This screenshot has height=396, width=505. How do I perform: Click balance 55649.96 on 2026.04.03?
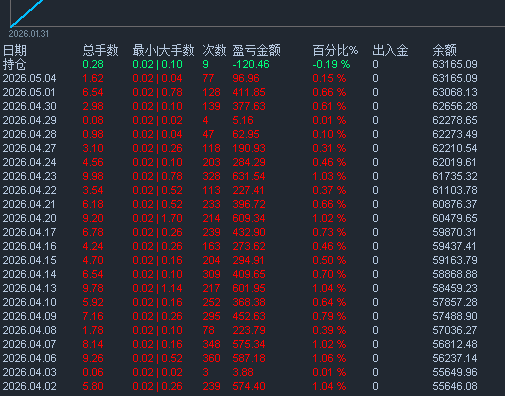coord(455,372)
